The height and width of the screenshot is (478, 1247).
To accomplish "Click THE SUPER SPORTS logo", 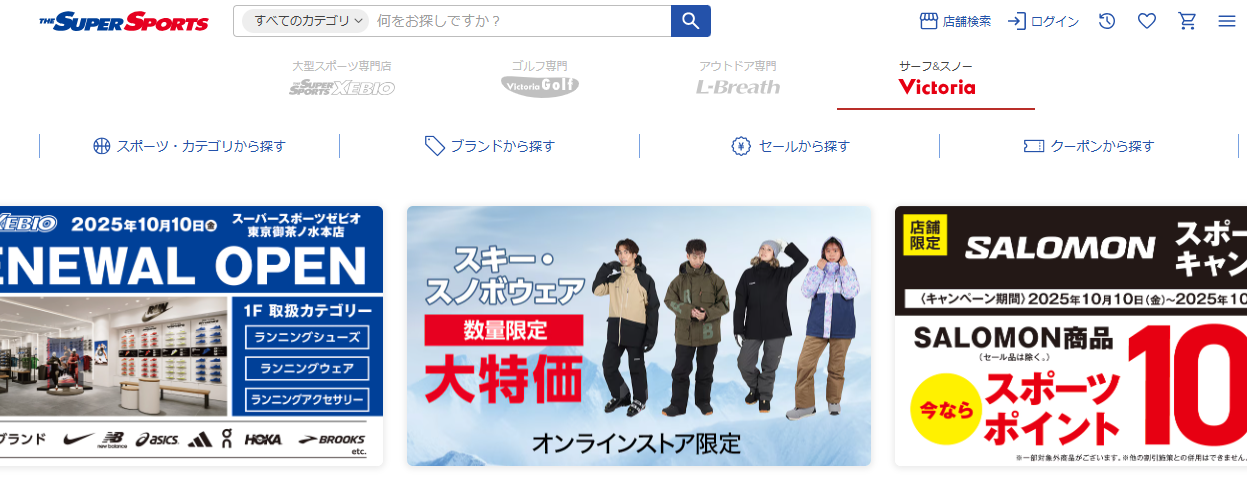I will click(124, 21).
